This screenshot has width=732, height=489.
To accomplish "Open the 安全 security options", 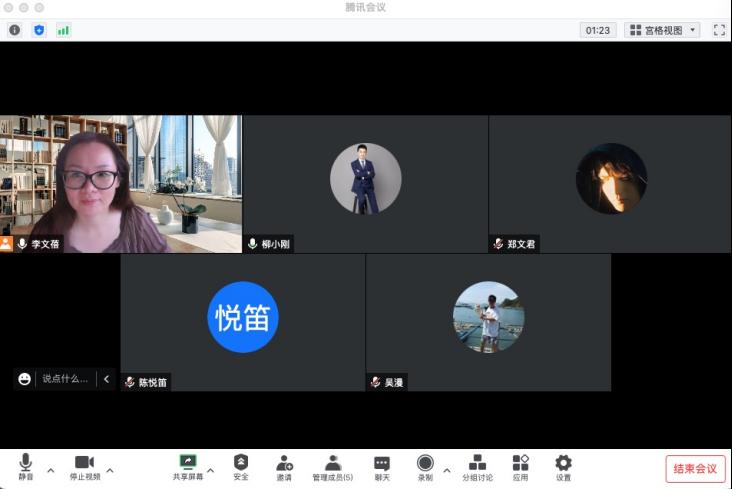I will coord(241,467).
